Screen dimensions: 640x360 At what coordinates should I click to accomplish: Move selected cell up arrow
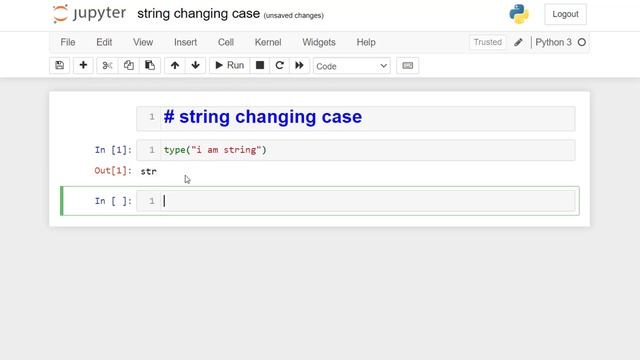pos(175,65)
